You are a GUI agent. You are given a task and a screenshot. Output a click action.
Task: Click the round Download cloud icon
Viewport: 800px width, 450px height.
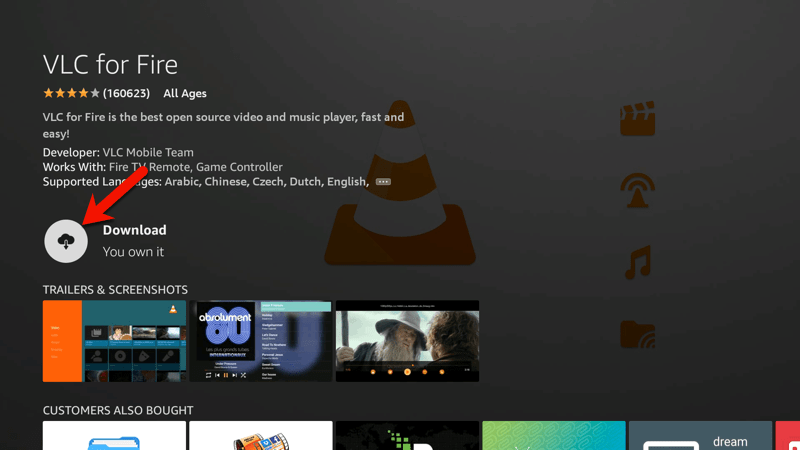tap(66, 241)
